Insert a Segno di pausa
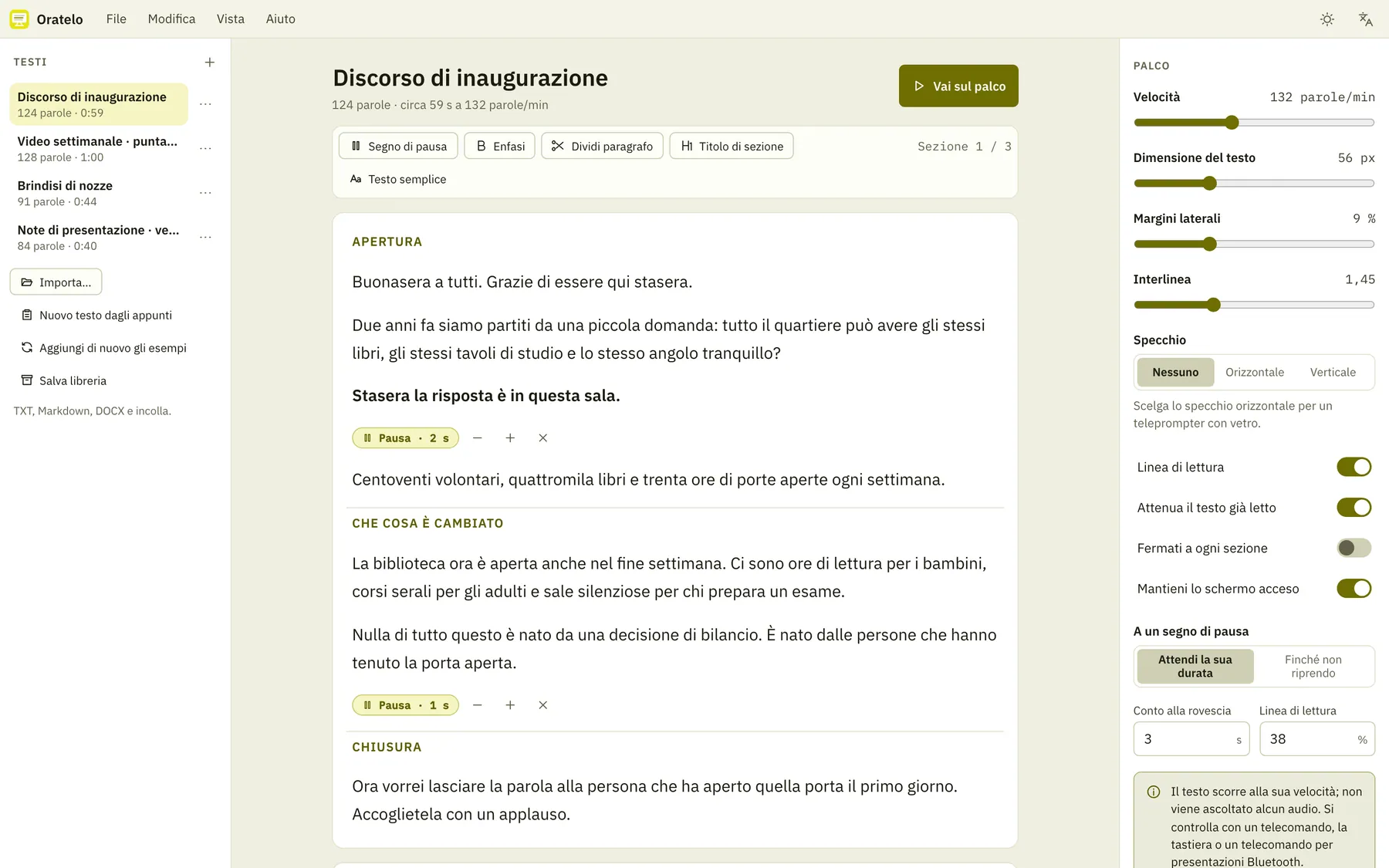This screenshot has width=1389, height=868. point(398,146)
